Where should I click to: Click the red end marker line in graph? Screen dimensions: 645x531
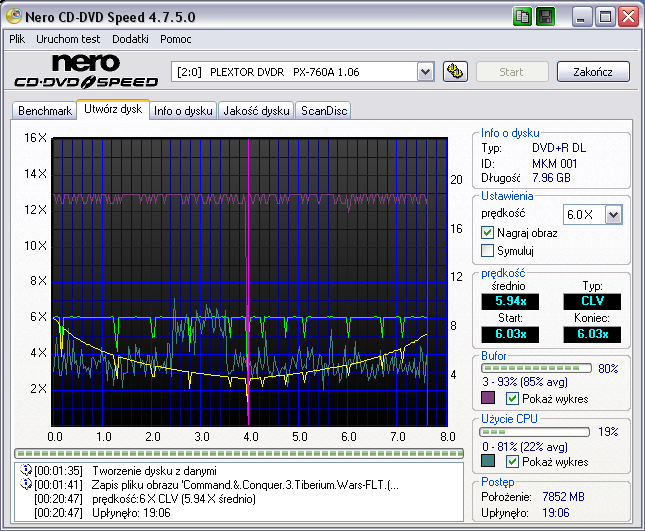pos(427,282)
